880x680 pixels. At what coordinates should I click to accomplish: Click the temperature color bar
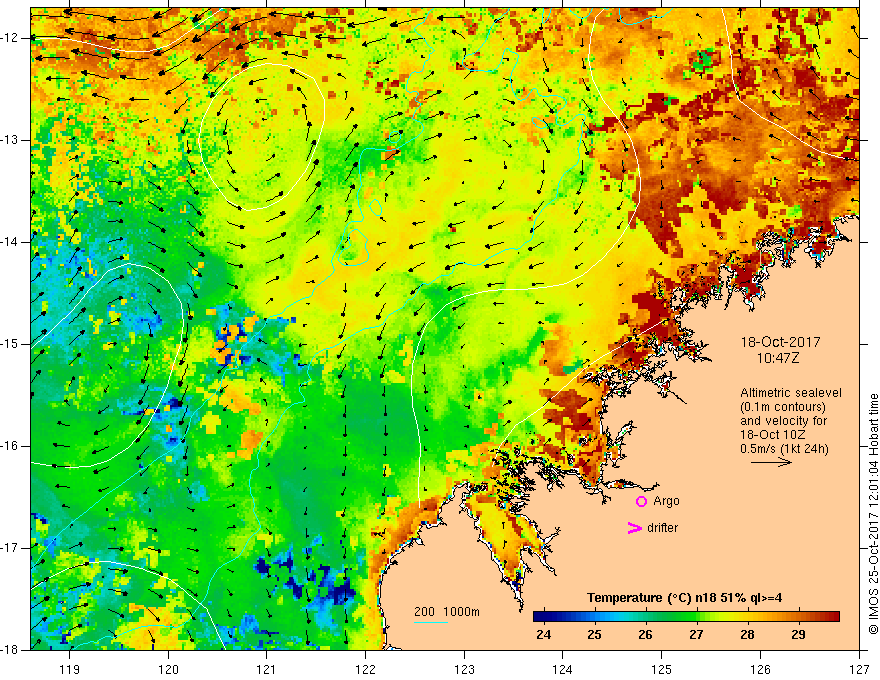point(686,617)
